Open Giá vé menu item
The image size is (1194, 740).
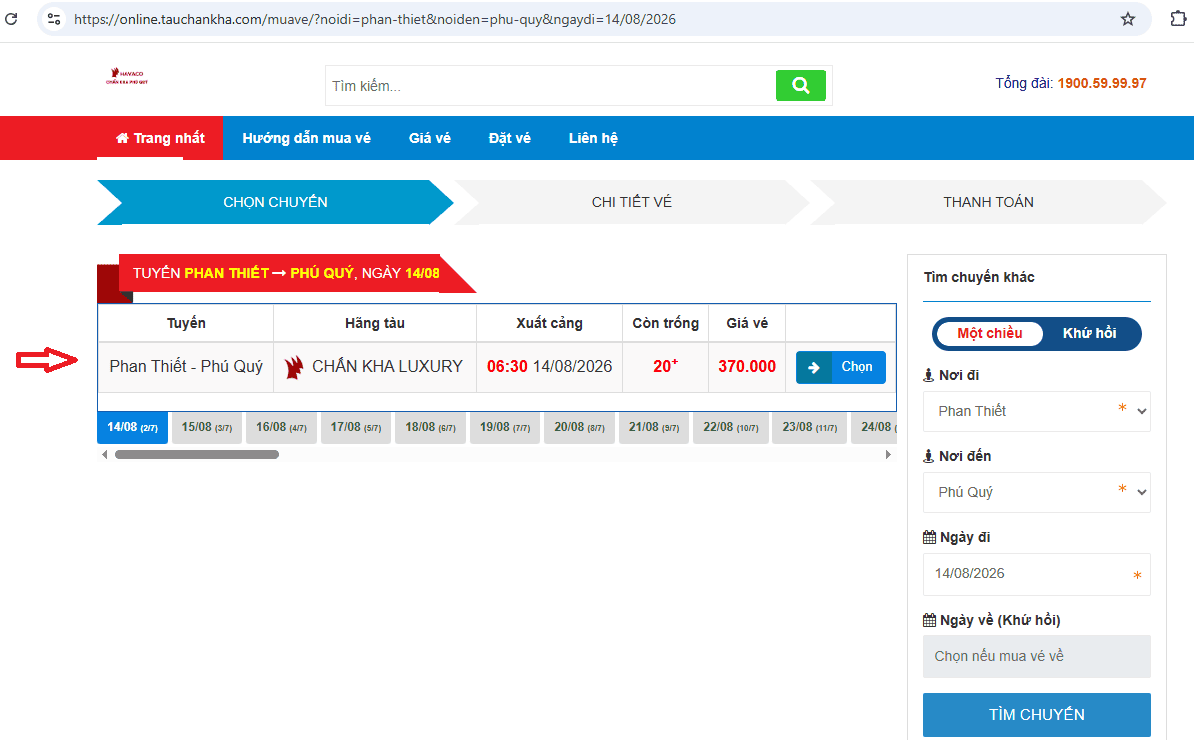[x=429, y=138]
